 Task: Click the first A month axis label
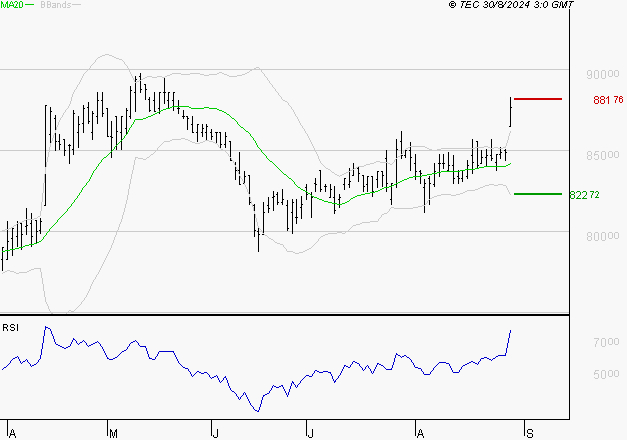point(12,434)
